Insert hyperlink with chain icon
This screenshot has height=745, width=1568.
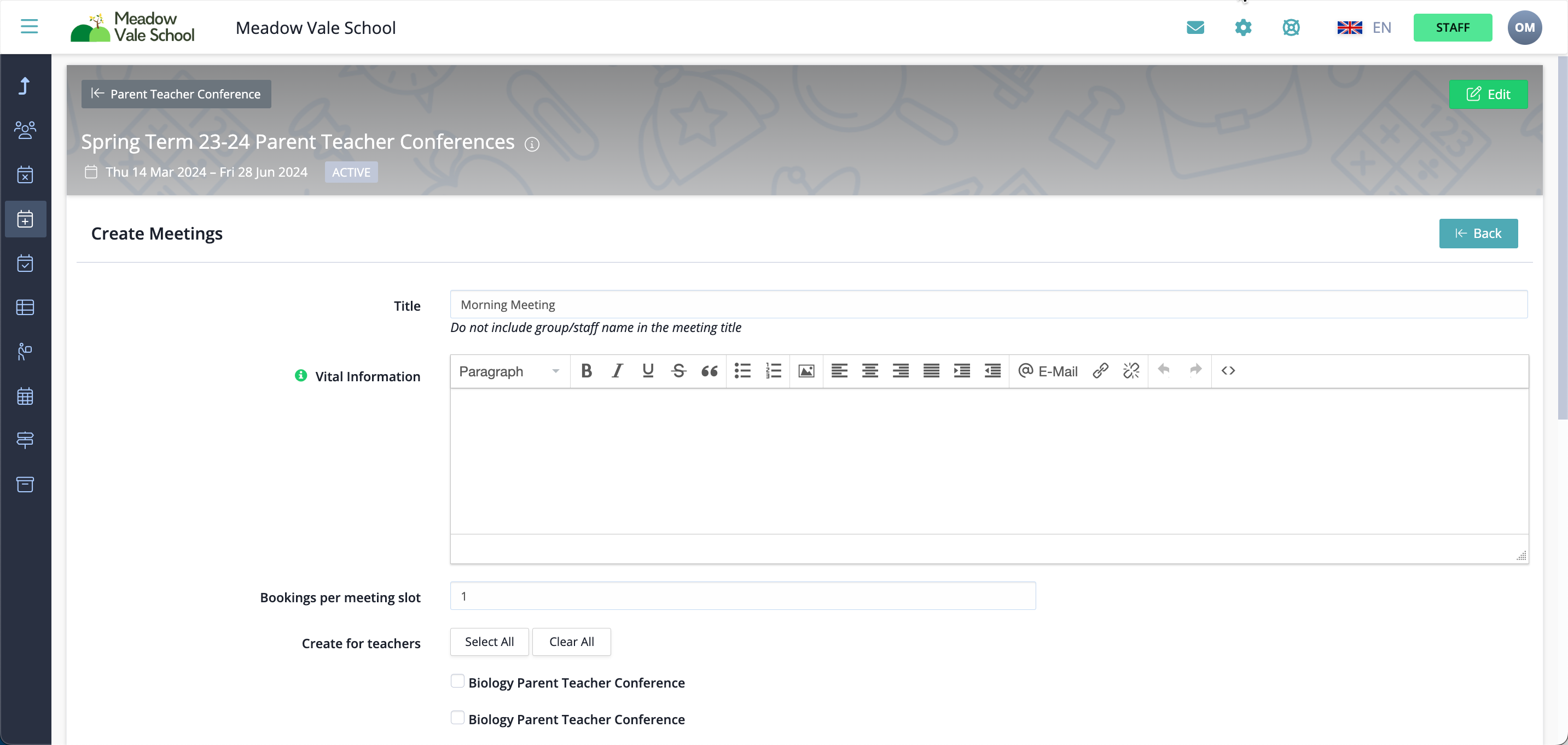(1101, 371)
